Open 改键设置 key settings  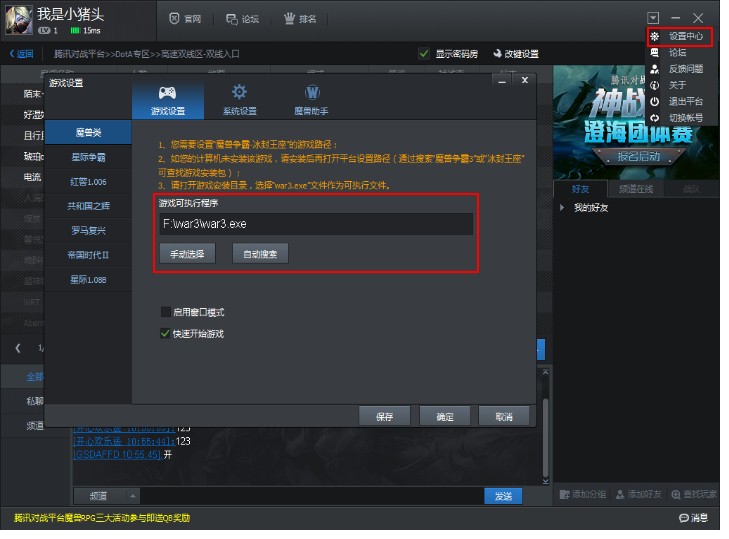(516, 54)
